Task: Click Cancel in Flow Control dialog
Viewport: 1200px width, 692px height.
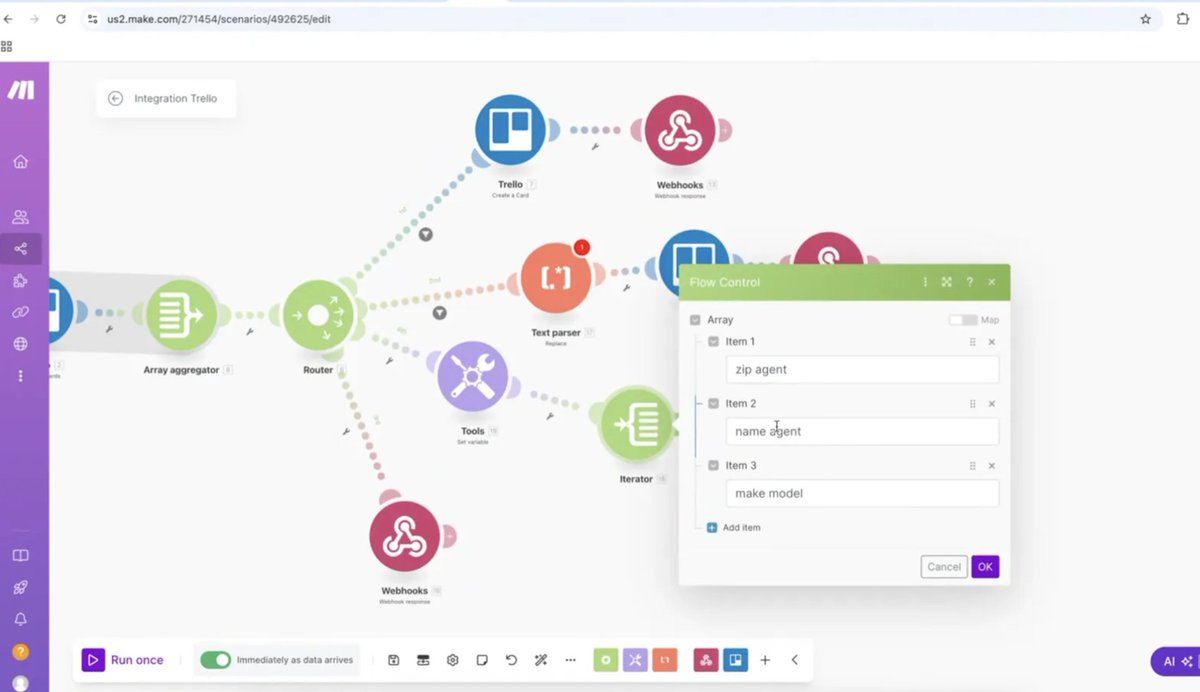Action: click(x=944, y=566)
